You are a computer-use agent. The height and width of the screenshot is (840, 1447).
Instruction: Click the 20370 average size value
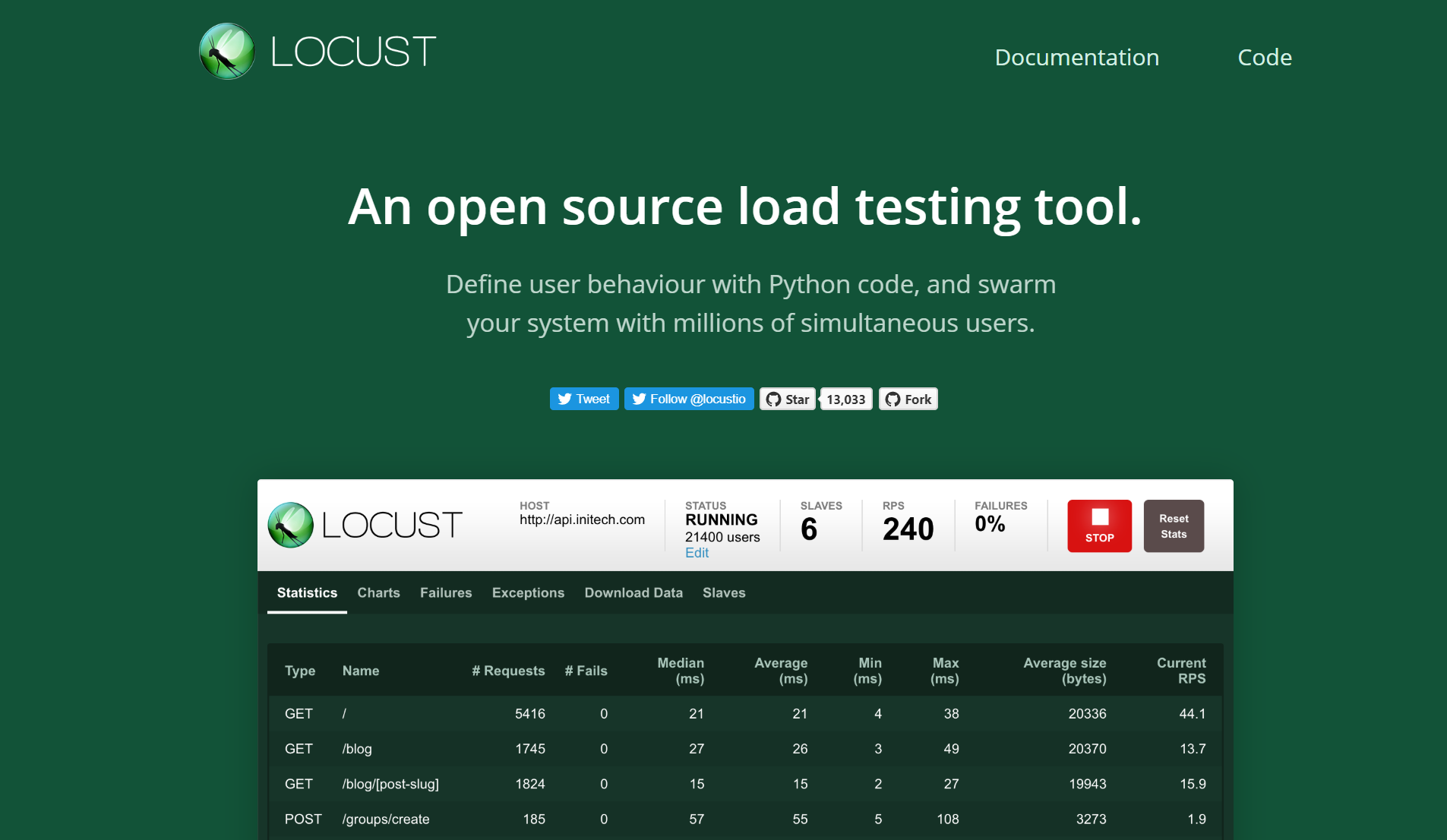1087,749
